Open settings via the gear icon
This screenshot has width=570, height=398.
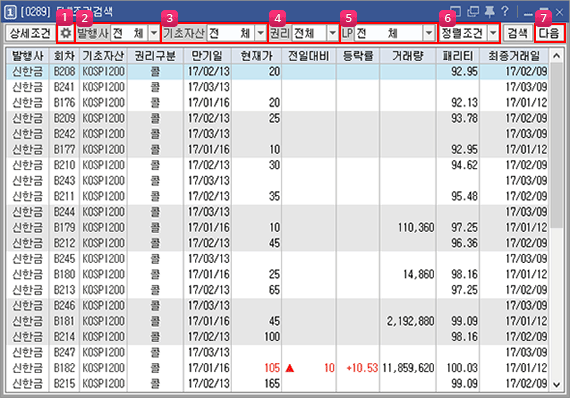pyautogui.click(x=65, y=33)
